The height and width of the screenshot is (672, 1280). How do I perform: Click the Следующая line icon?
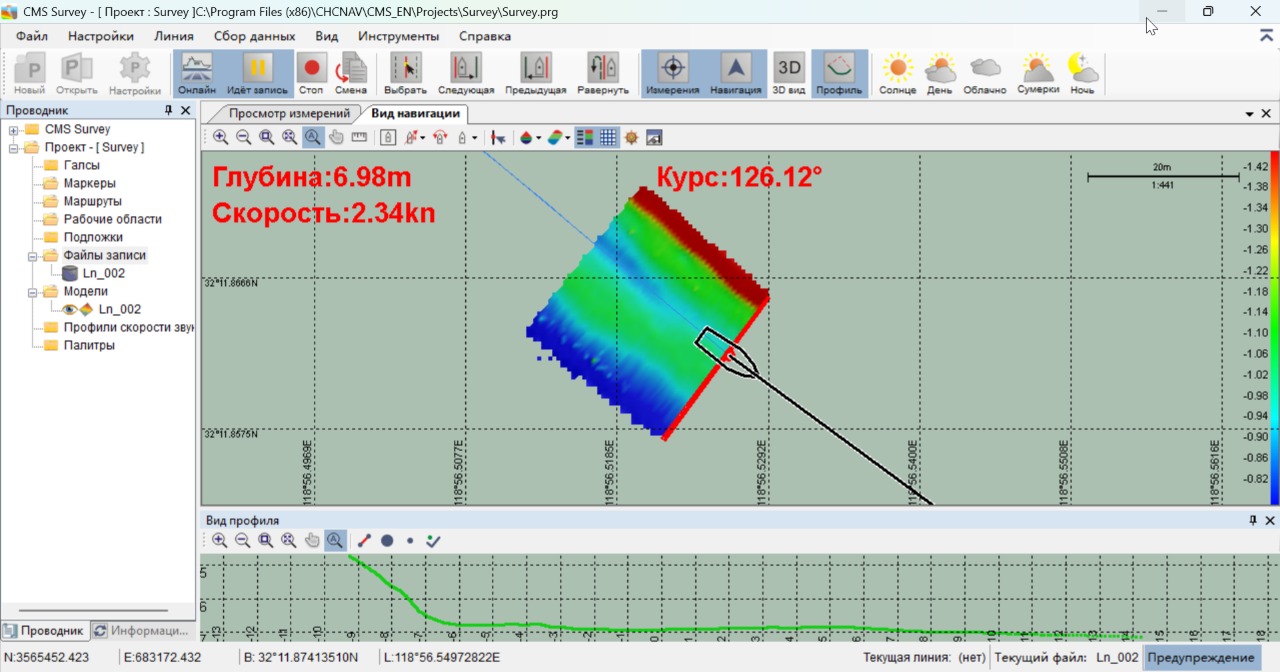(x=466, y=73)
